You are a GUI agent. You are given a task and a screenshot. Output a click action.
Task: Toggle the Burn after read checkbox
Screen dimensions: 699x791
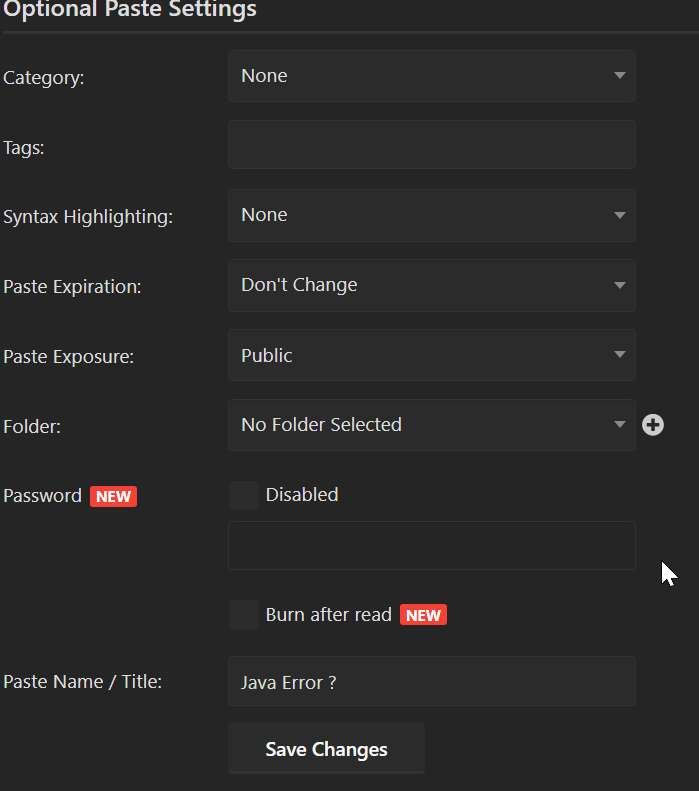coord(243,615)
